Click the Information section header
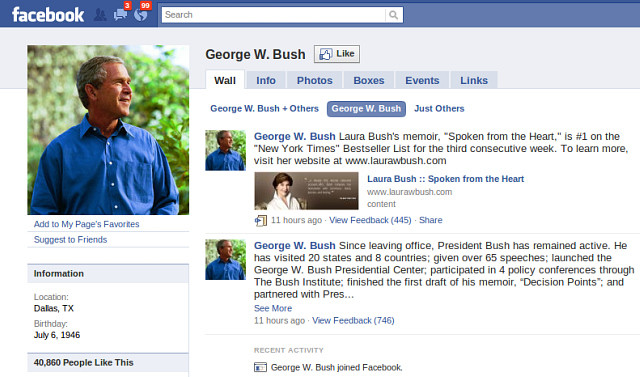The image size is (640, 377). pos(108,273)
